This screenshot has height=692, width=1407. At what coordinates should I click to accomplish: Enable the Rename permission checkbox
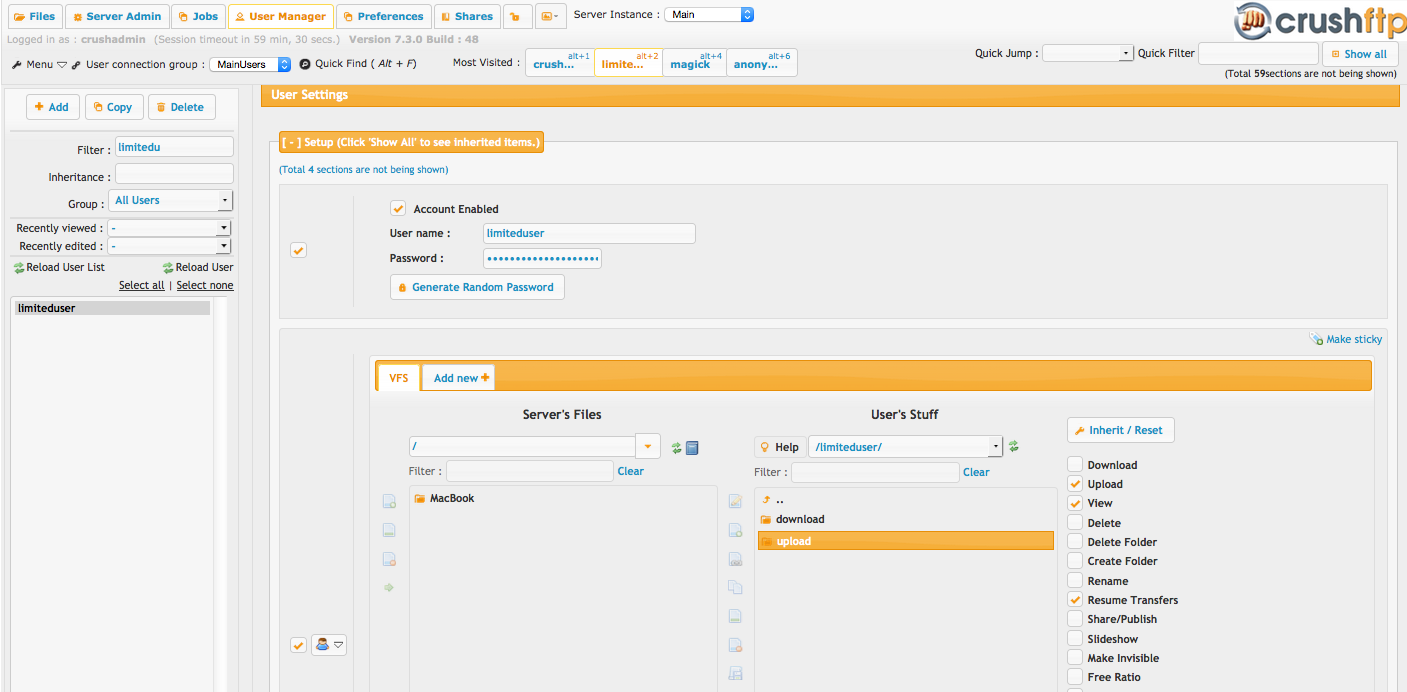[x=1075, y=581]
